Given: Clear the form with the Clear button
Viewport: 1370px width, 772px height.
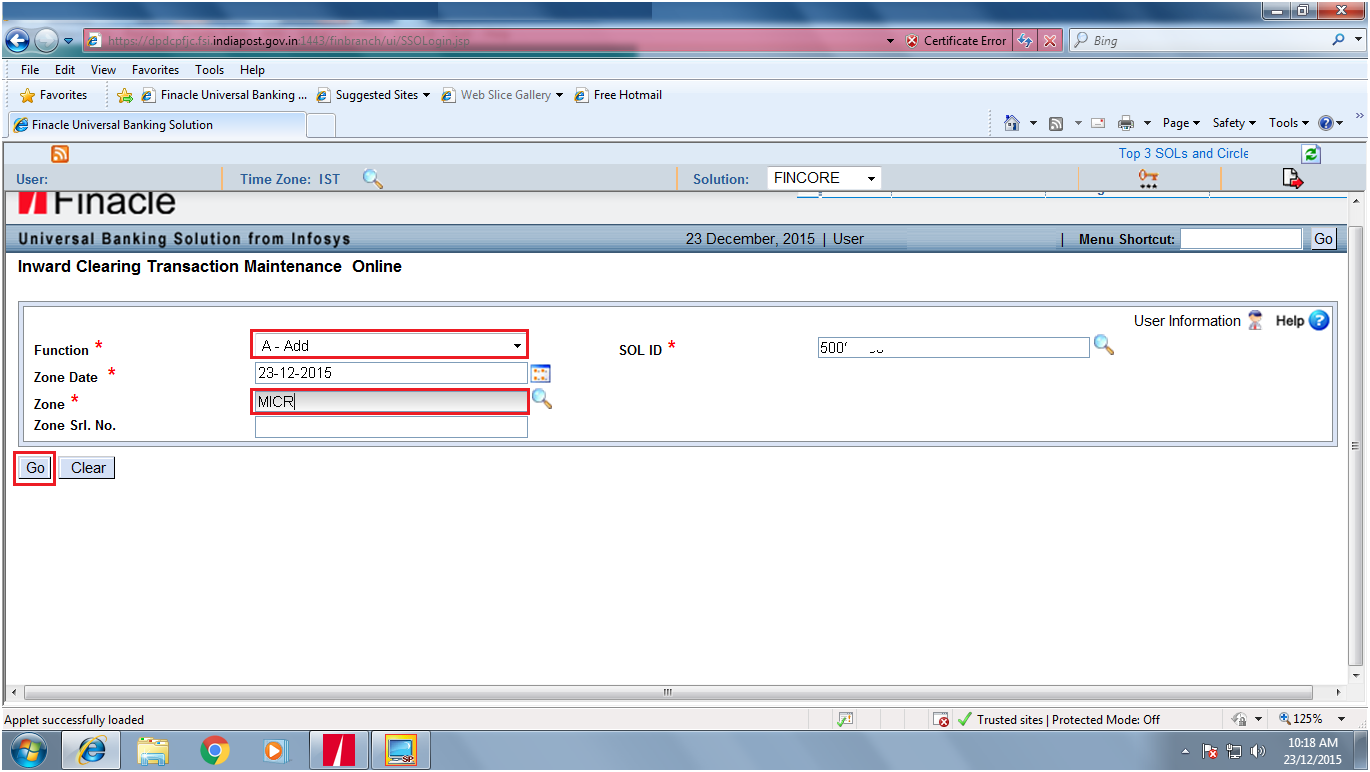Looking at the screenshot, I should (x=86, y=467).
